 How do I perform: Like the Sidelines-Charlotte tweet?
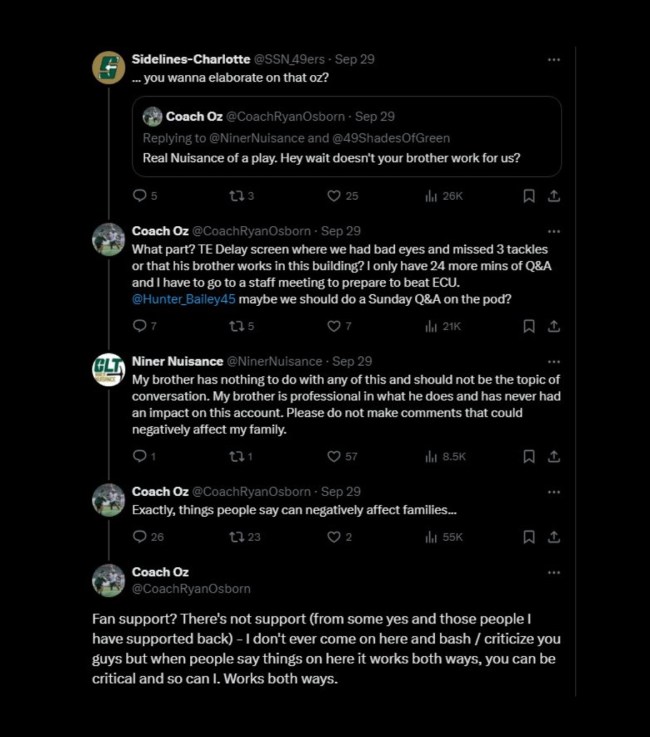[x=335, y=196]
